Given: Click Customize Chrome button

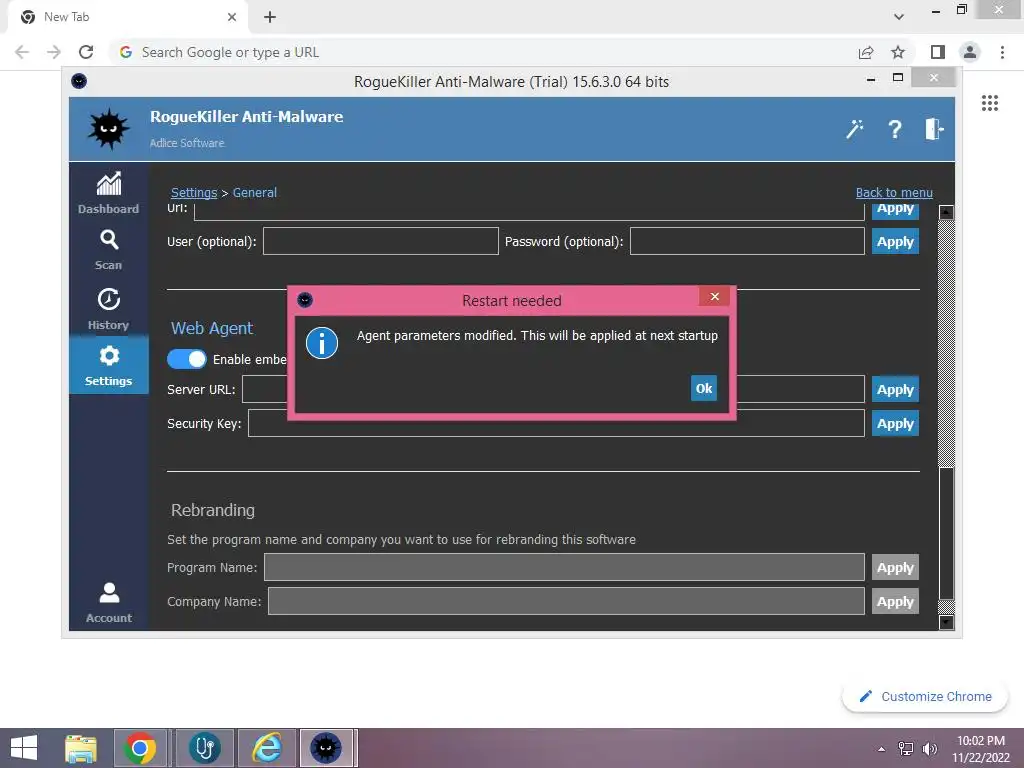Looking at the screenshot, I should click(x=925, y=696).
